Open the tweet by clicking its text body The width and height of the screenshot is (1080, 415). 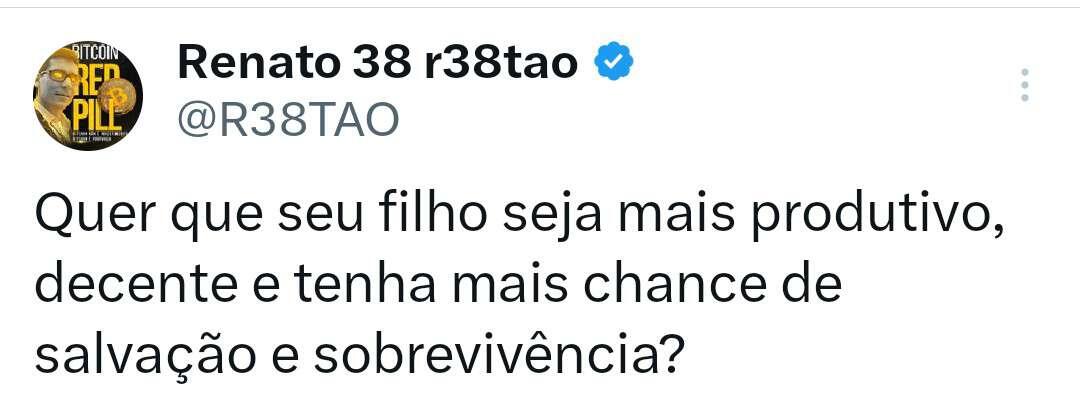click(518, 288)
